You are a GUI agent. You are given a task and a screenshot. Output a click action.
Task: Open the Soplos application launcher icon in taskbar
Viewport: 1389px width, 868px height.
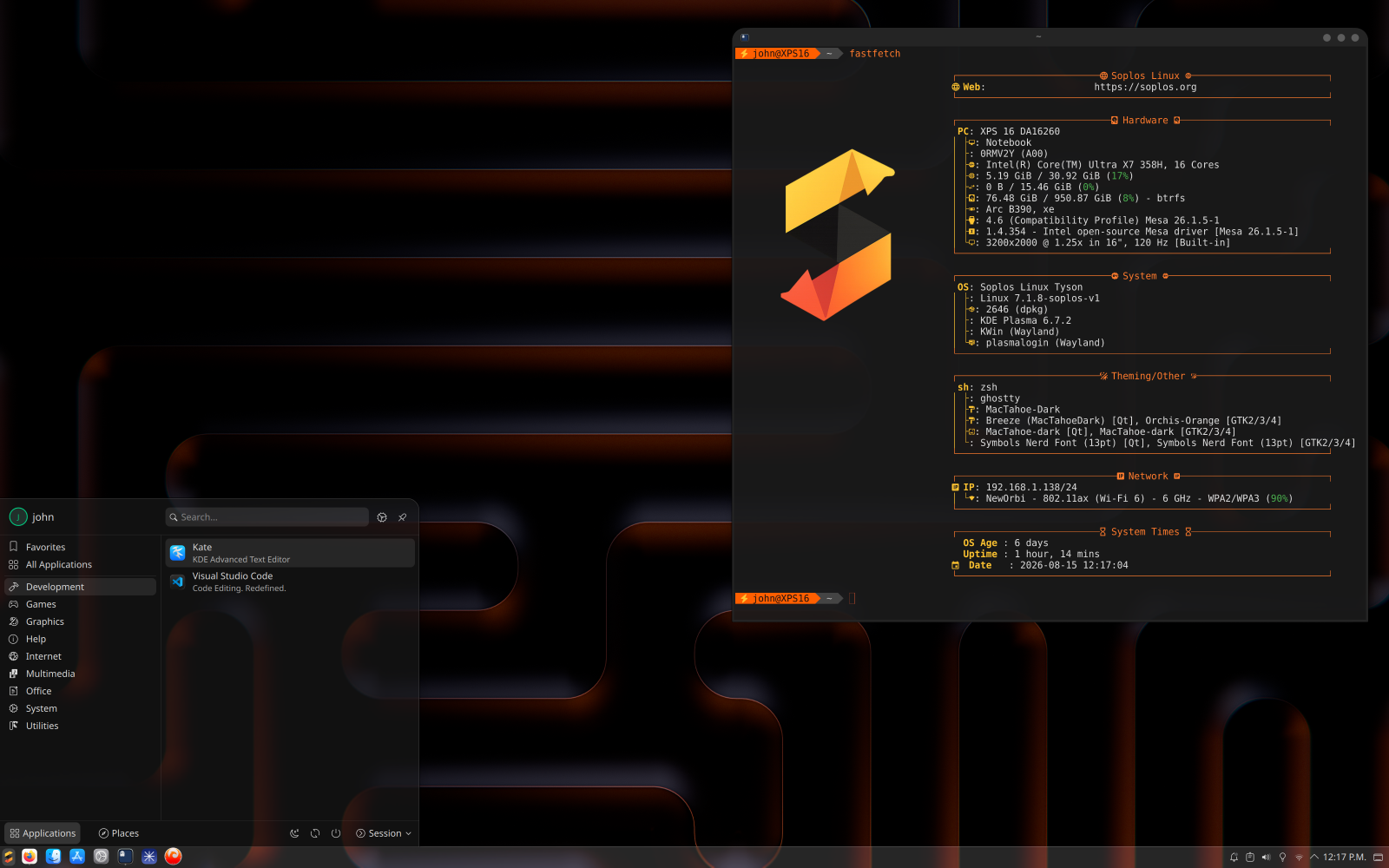[x=8, y=857]
